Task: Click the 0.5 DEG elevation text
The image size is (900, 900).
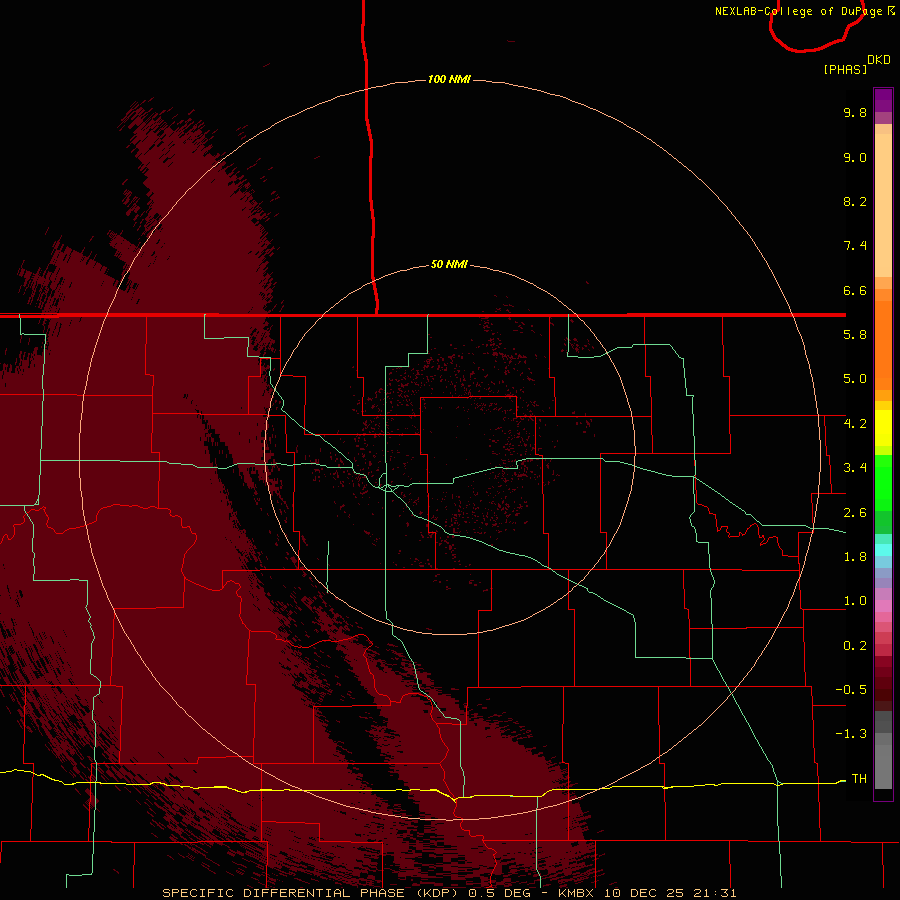Action: (499, 893)
